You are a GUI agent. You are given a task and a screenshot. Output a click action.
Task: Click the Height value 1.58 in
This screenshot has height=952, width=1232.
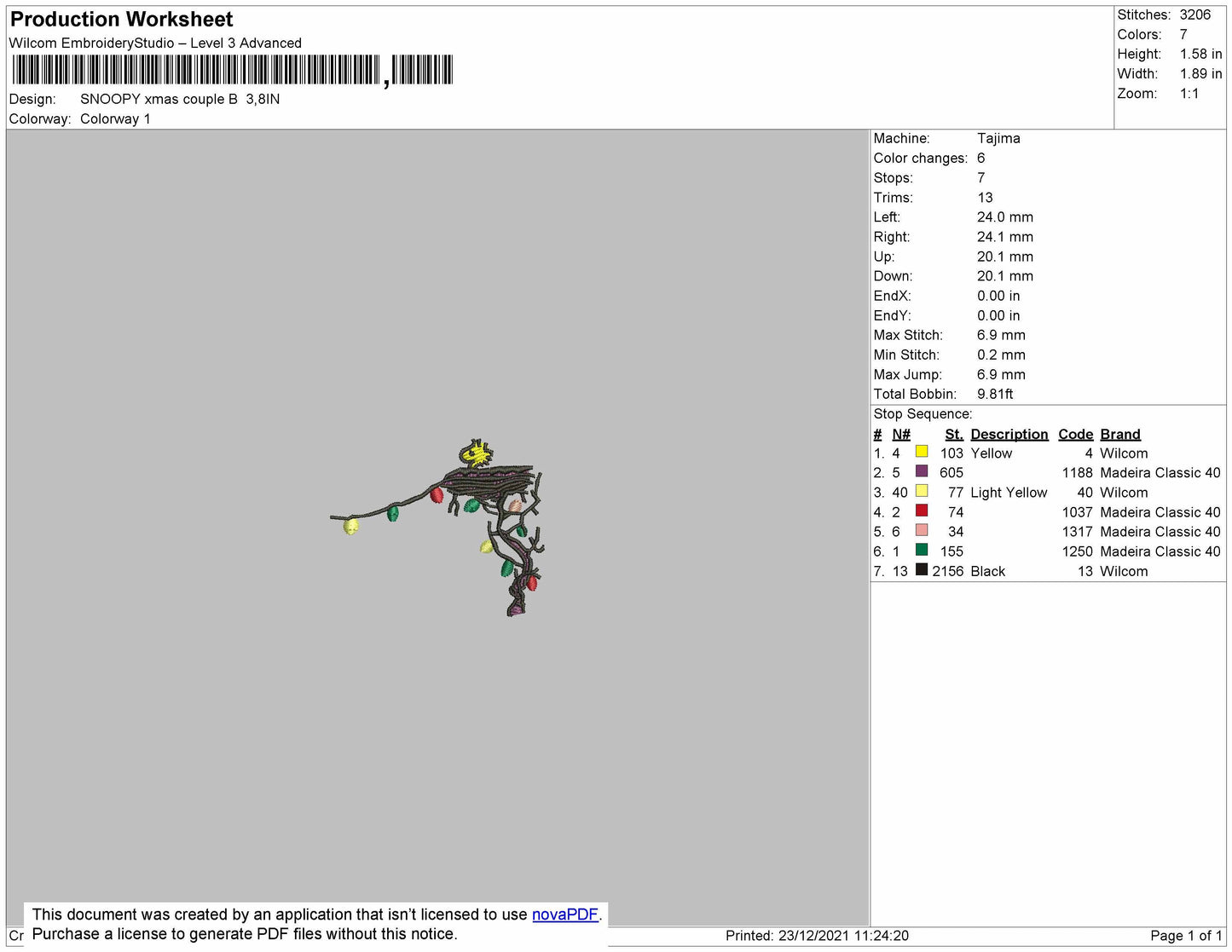pyautogui.click(x=1200, y=54)
